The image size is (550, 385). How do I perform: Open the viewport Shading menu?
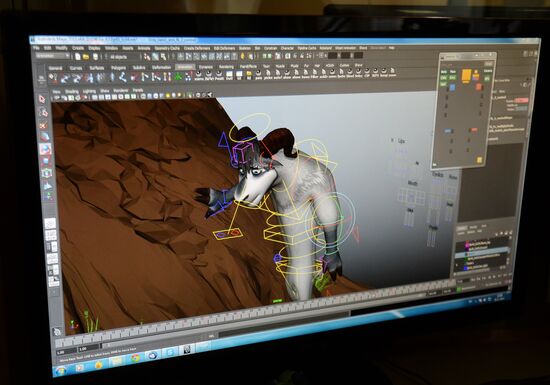[x=72, y=91]
